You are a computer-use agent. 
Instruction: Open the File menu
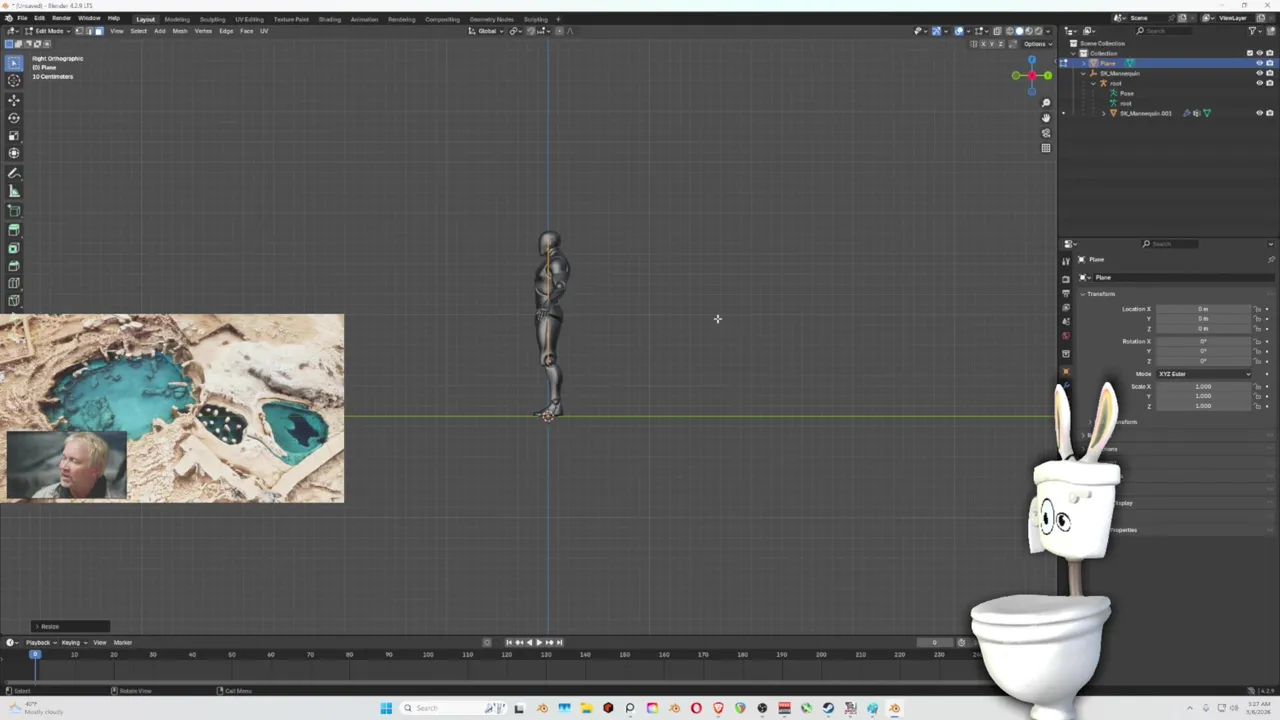22,18
